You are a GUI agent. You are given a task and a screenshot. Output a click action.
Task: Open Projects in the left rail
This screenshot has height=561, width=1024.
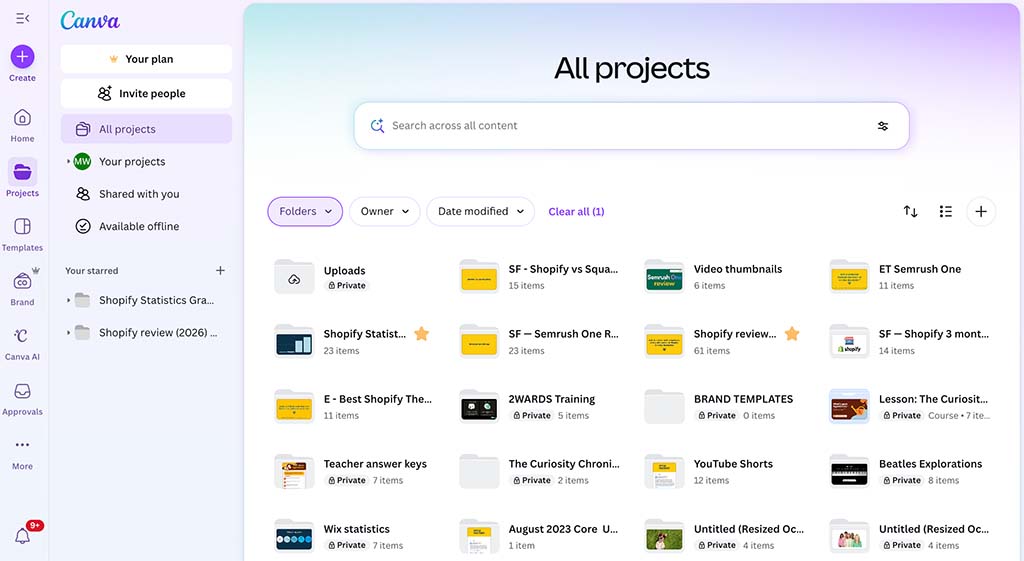(x=22, y=178)
